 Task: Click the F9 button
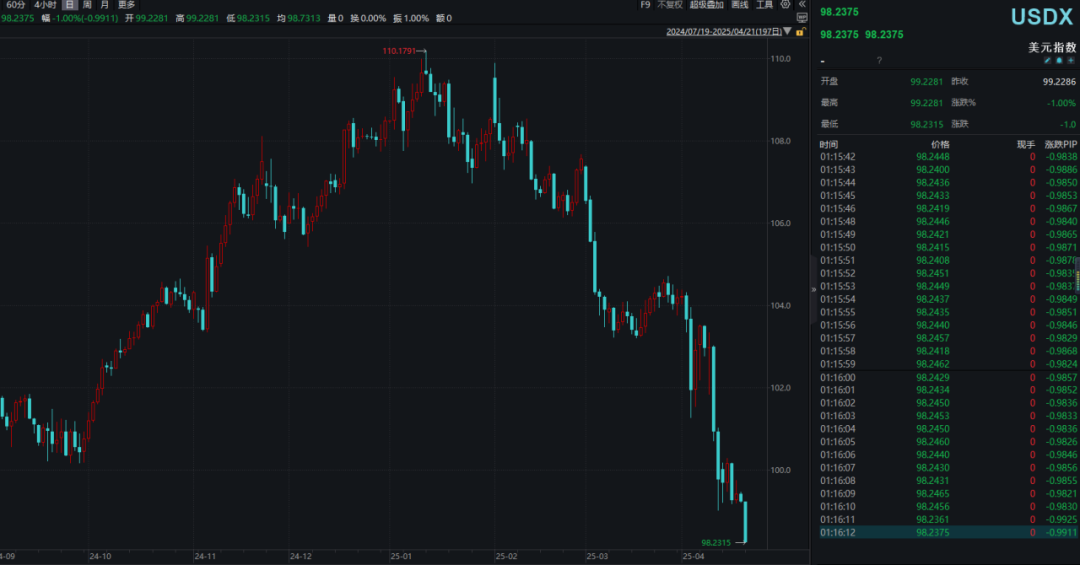[x=645, y=5]
